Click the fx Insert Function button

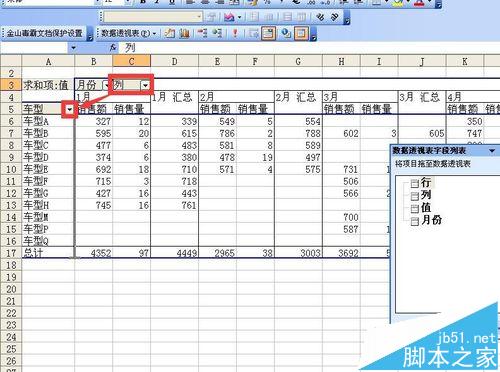tap(113, 48)
